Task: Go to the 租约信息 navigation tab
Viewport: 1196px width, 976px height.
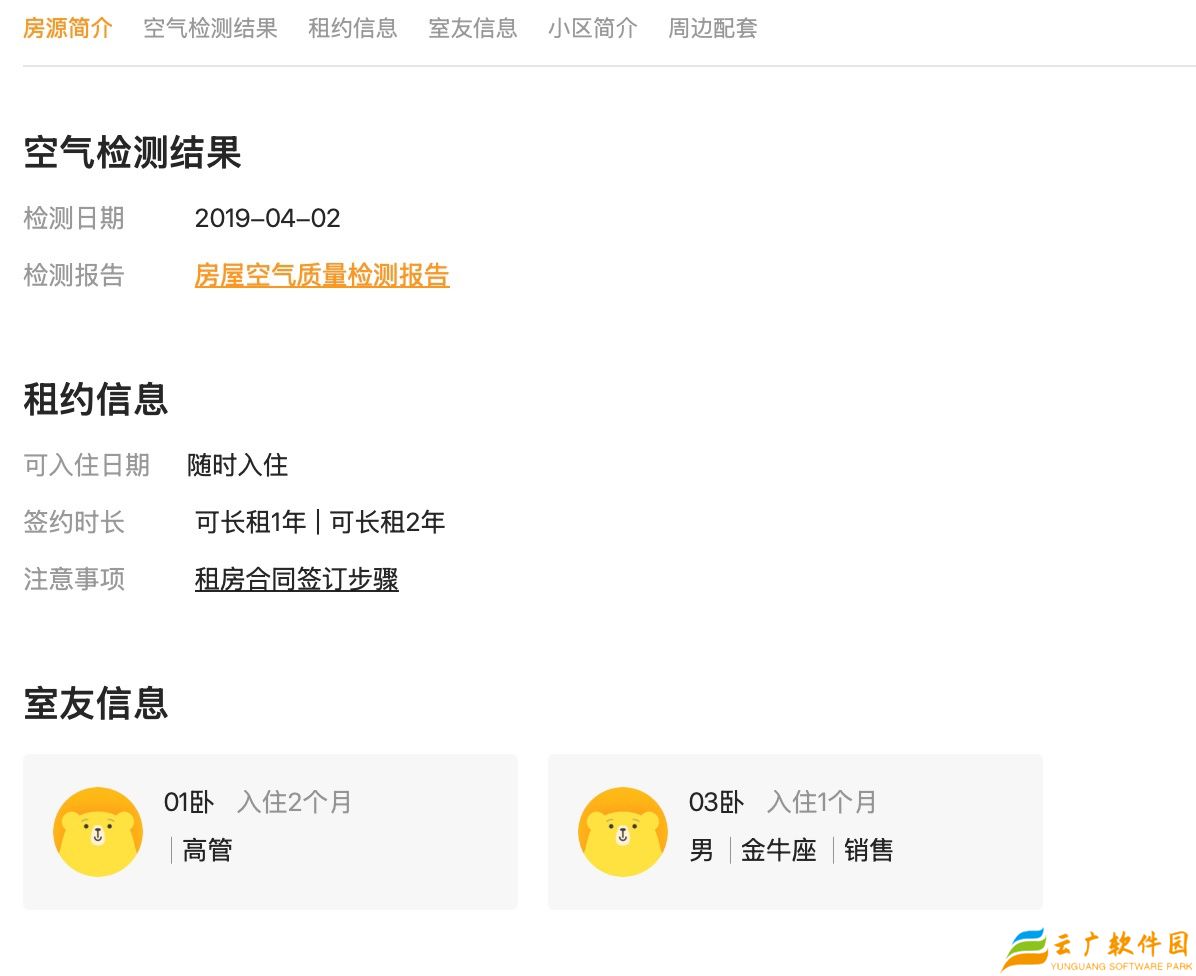Action: (x=352, y=28)
